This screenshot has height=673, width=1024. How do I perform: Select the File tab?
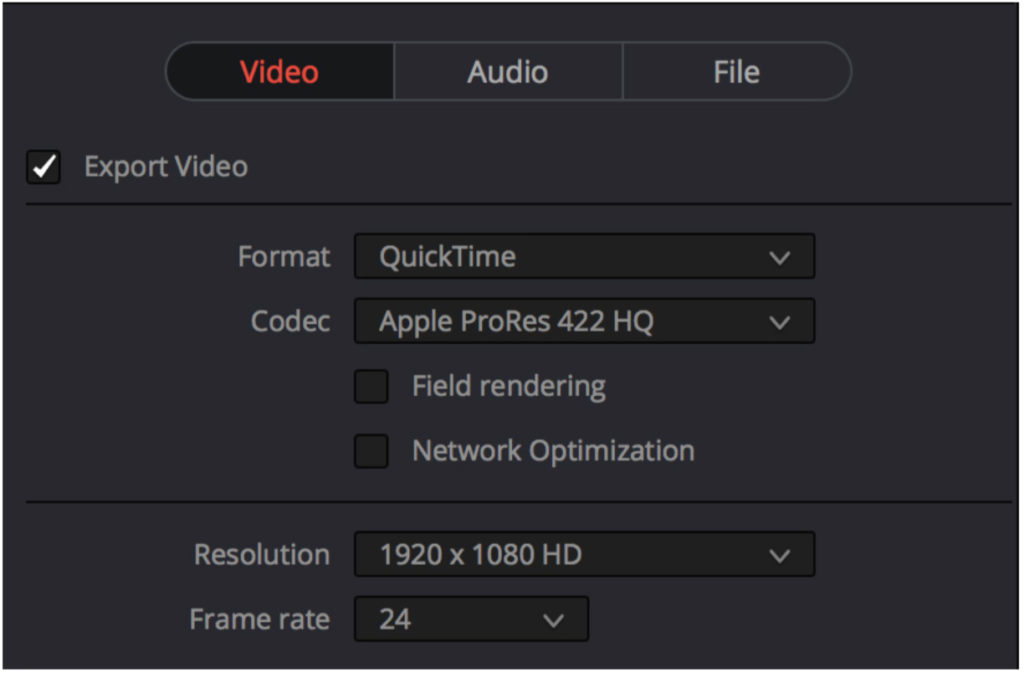[x=737, y=71]
